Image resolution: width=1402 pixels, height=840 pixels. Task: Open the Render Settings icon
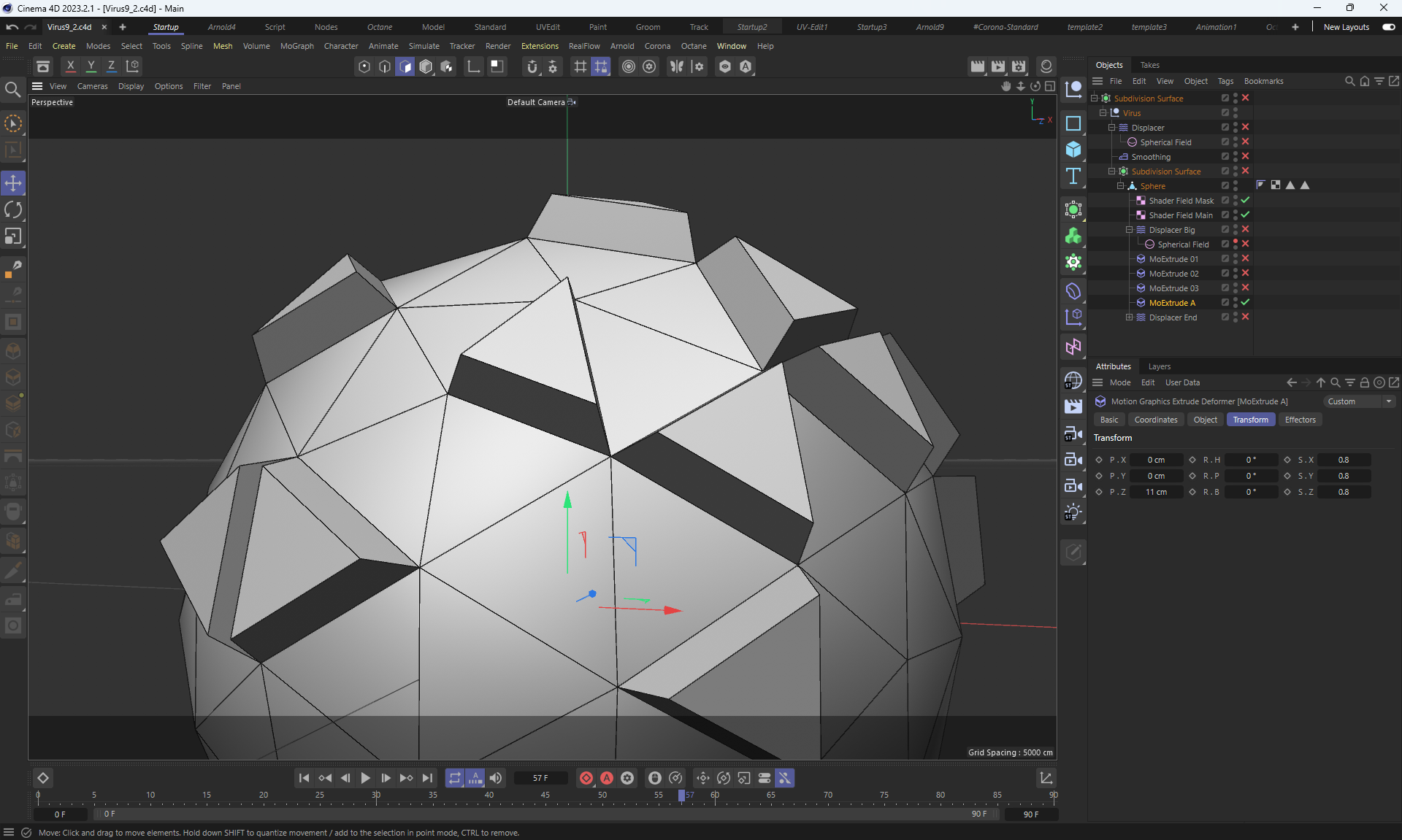1019,66
